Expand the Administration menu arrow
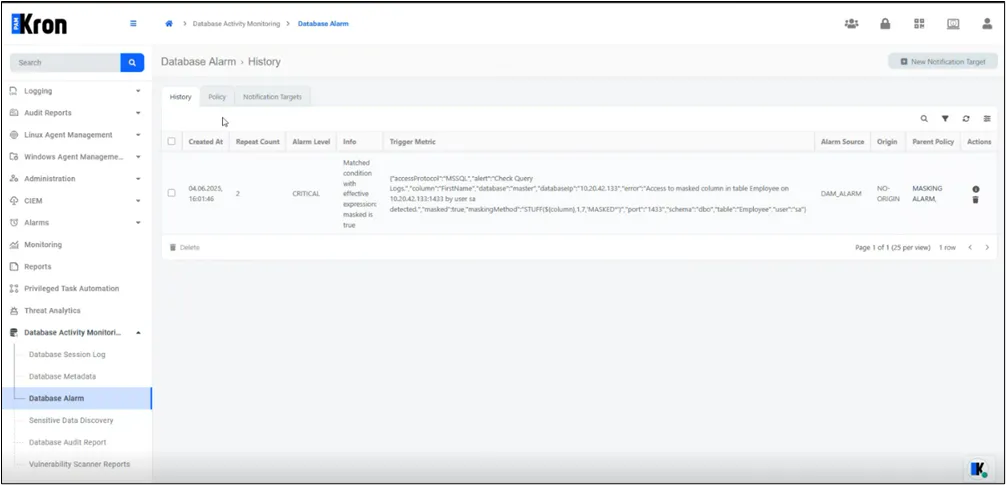Screen dimensions: 1006x485 (x=138, y=179)
